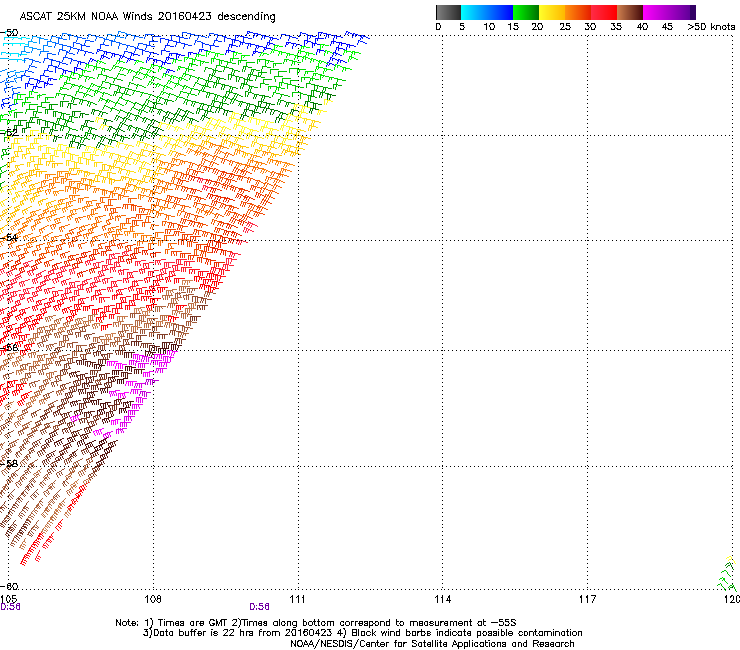Screen dimensions: 740x650
Task: Click the cyan 5-10 knots color swatch
Action: pyautogui.click(x=474, y=12)
